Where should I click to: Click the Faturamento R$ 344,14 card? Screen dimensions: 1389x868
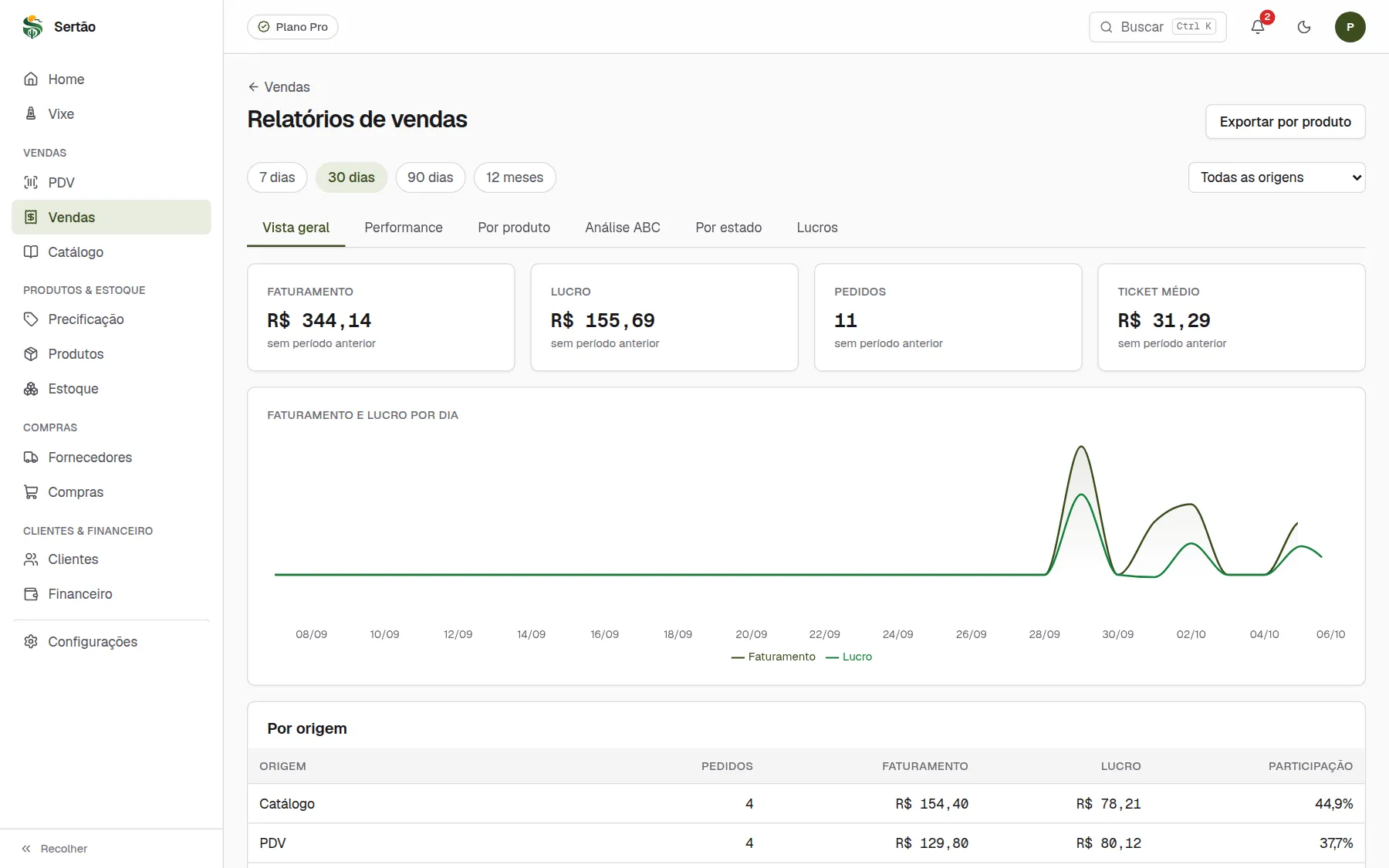click(381, 317)
